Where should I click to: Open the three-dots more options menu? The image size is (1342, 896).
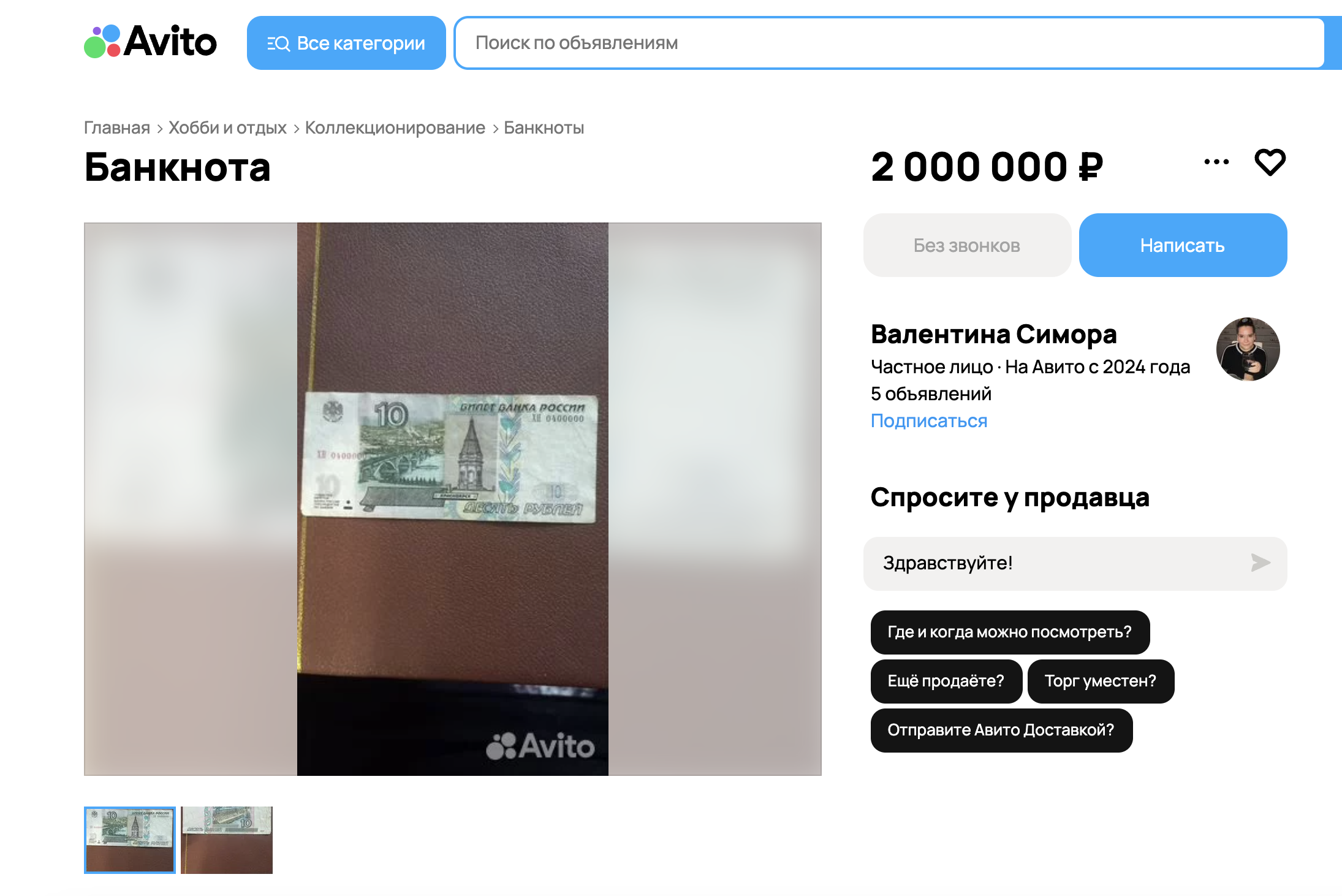click(1216, 162)
